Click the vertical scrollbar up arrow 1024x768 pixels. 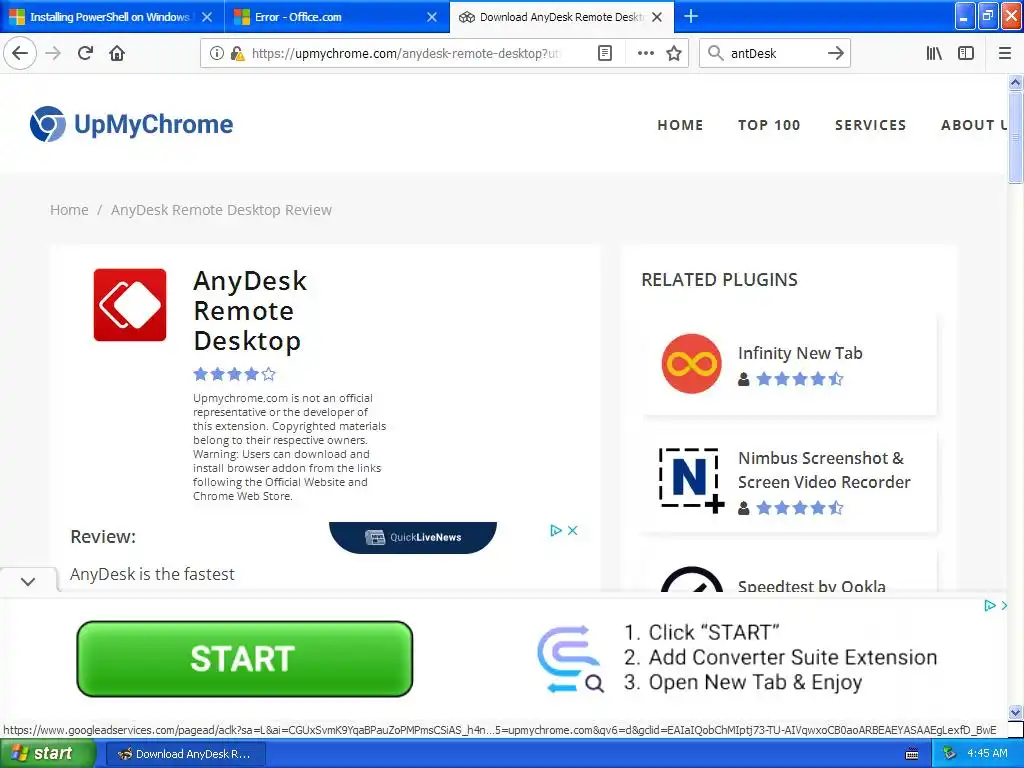[1015, 82]
